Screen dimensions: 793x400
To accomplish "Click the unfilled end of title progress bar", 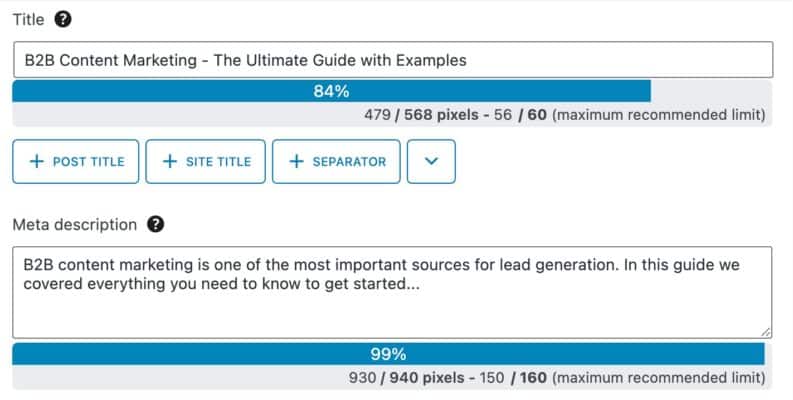I will [x=711, y=91].
